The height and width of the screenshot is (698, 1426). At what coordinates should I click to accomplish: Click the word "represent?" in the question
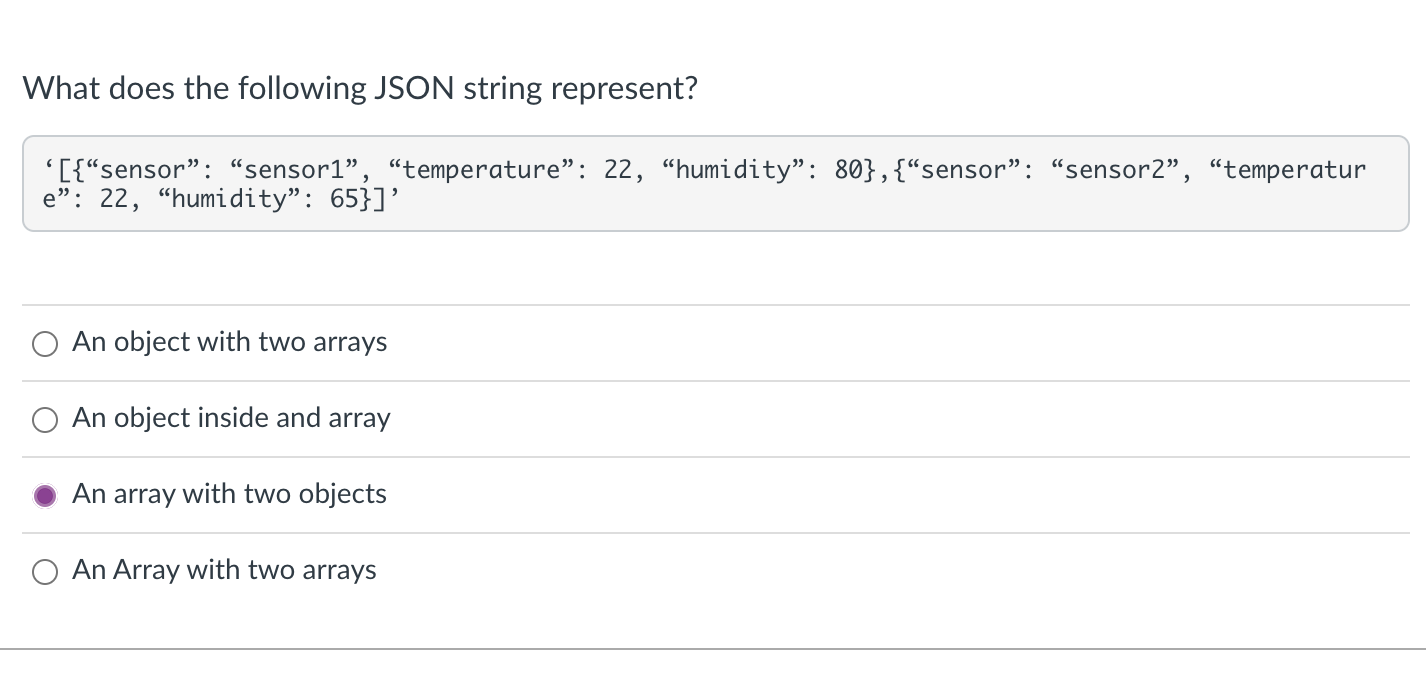pyautogui.click(x=624, y=90)
